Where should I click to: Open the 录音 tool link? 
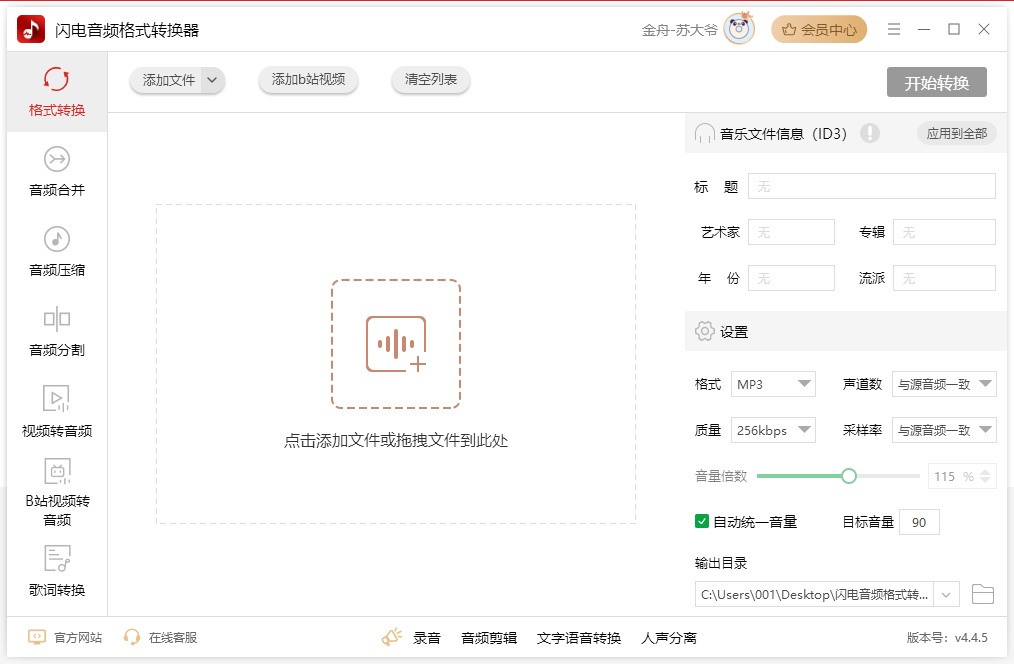tap(427, 638)
